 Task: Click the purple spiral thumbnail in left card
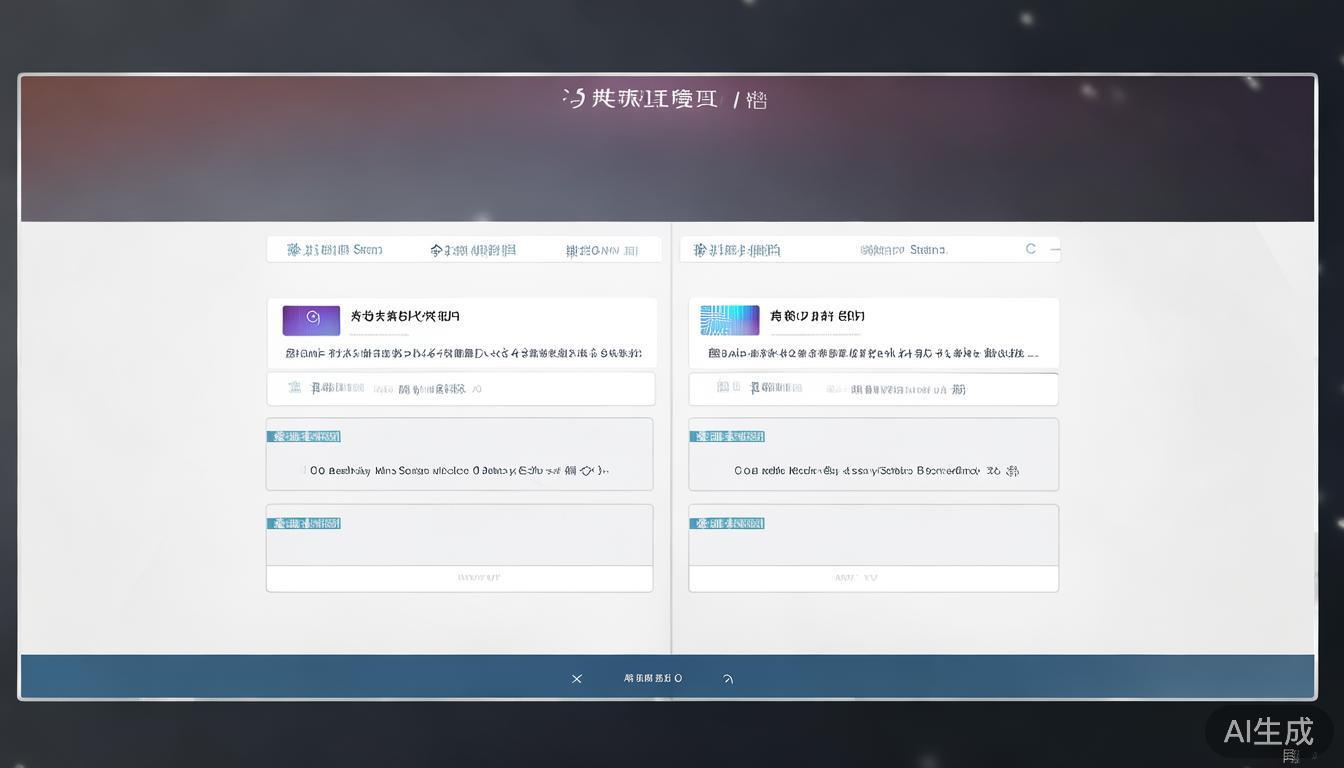click(311, 320)
